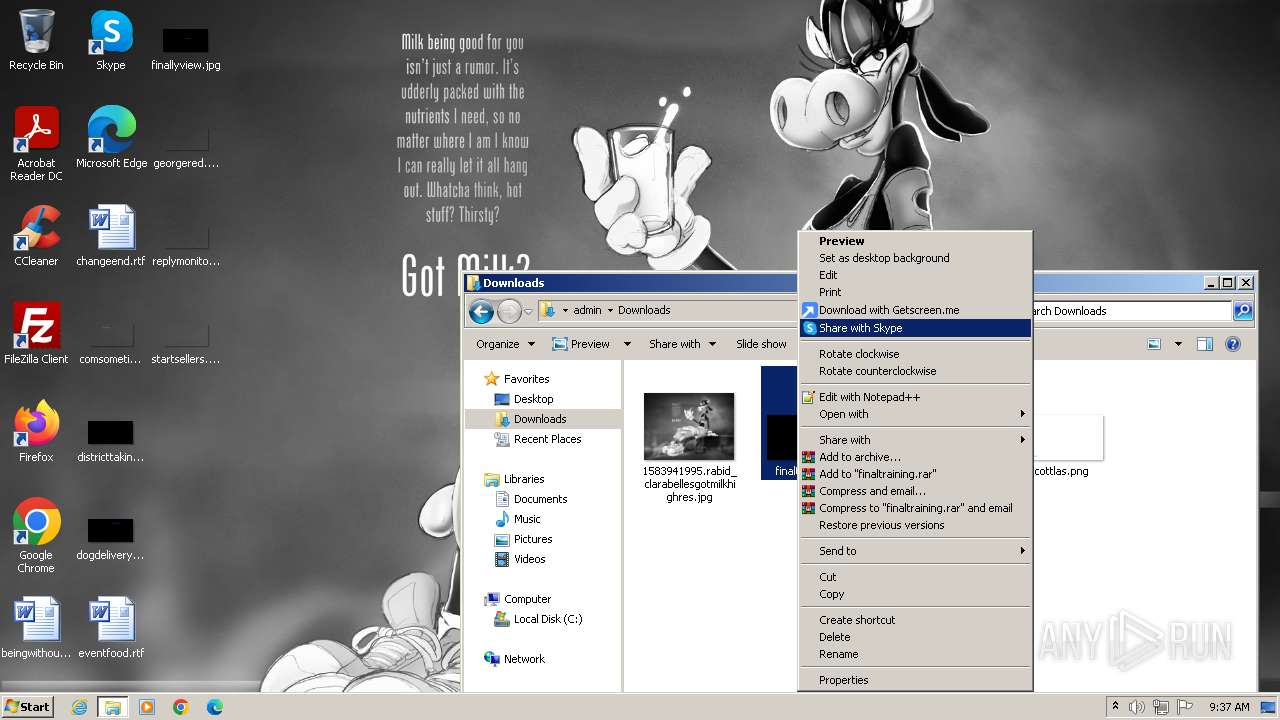Open Microsoft Edge desktop shortcut
The height and width of the screenshot is (720, 1280).
coord(111,138)
